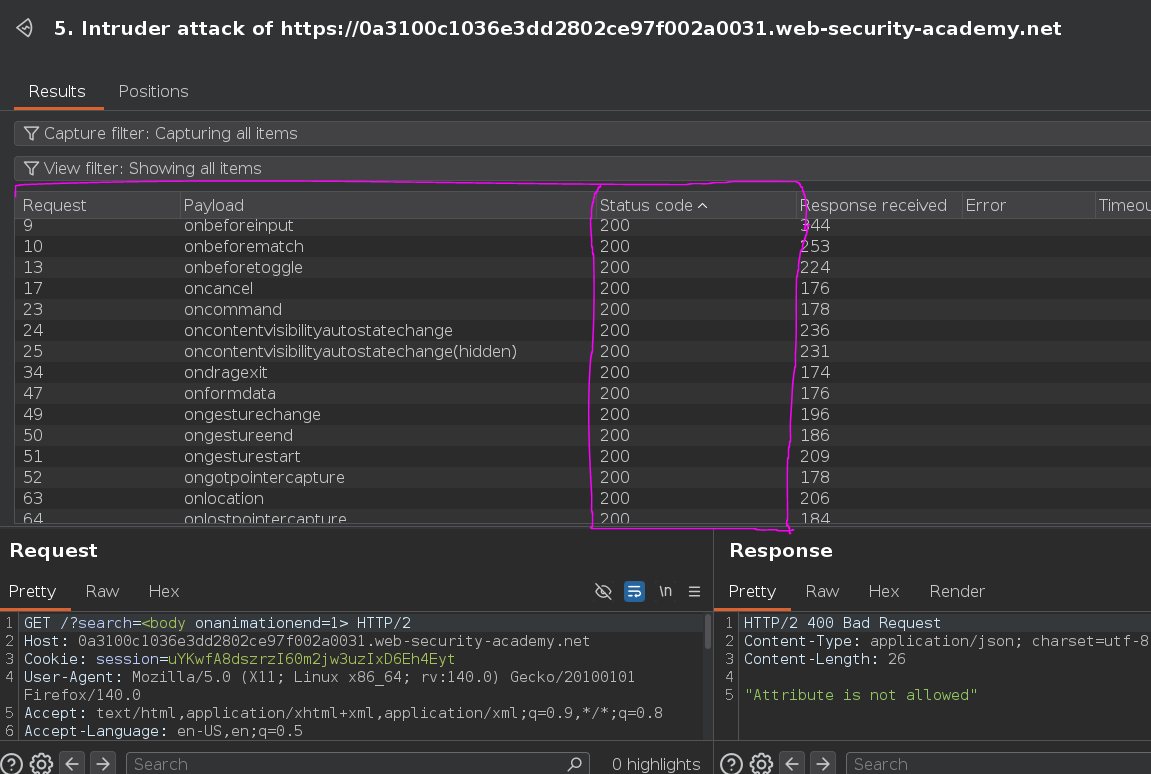Open the Request panel hamburger menu
This screenshot has height=774, width=1151.
point(694,591)
